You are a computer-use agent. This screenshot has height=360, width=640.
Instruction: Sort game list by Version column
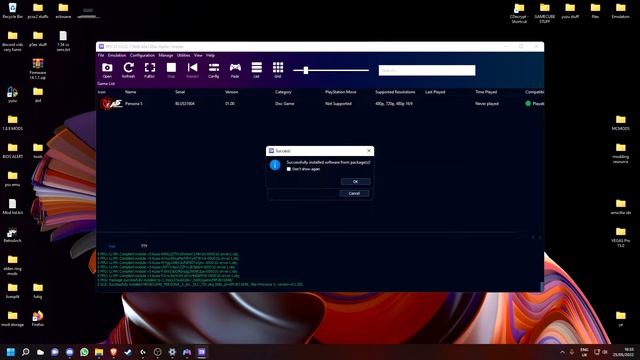[231, 92]
